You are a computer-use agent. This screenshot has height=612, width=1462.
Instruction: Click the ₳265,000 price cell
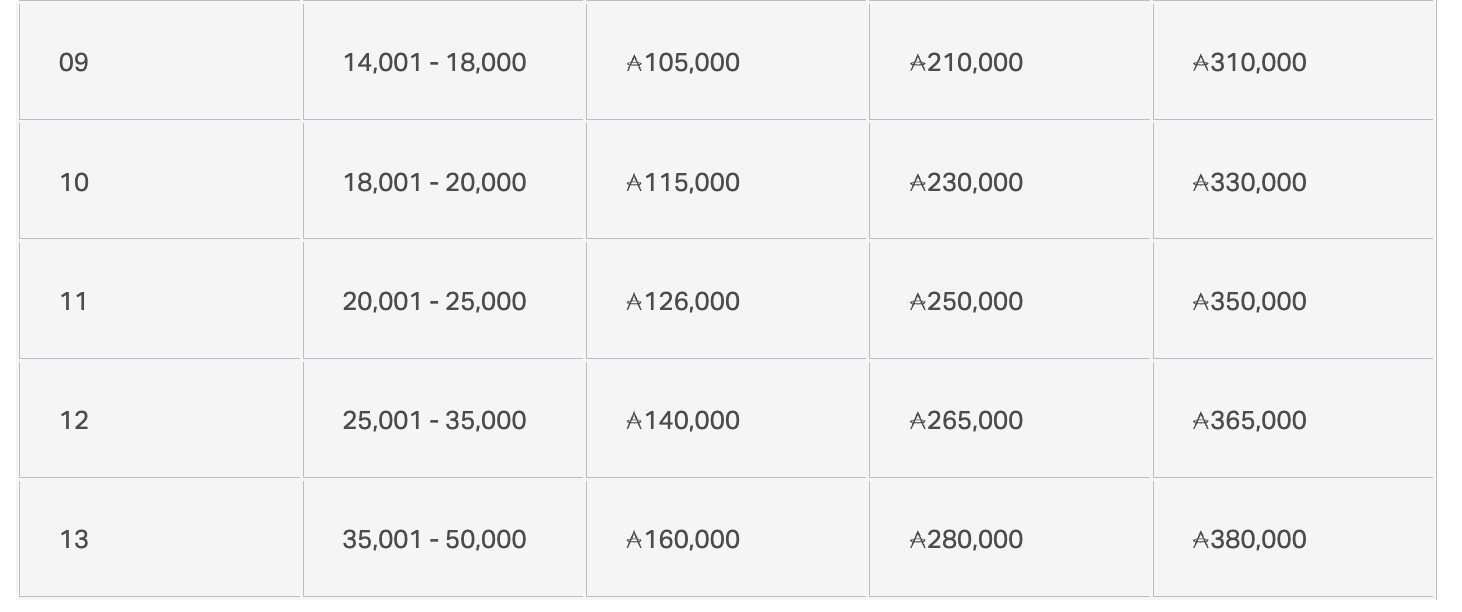(x=966, y=420)
